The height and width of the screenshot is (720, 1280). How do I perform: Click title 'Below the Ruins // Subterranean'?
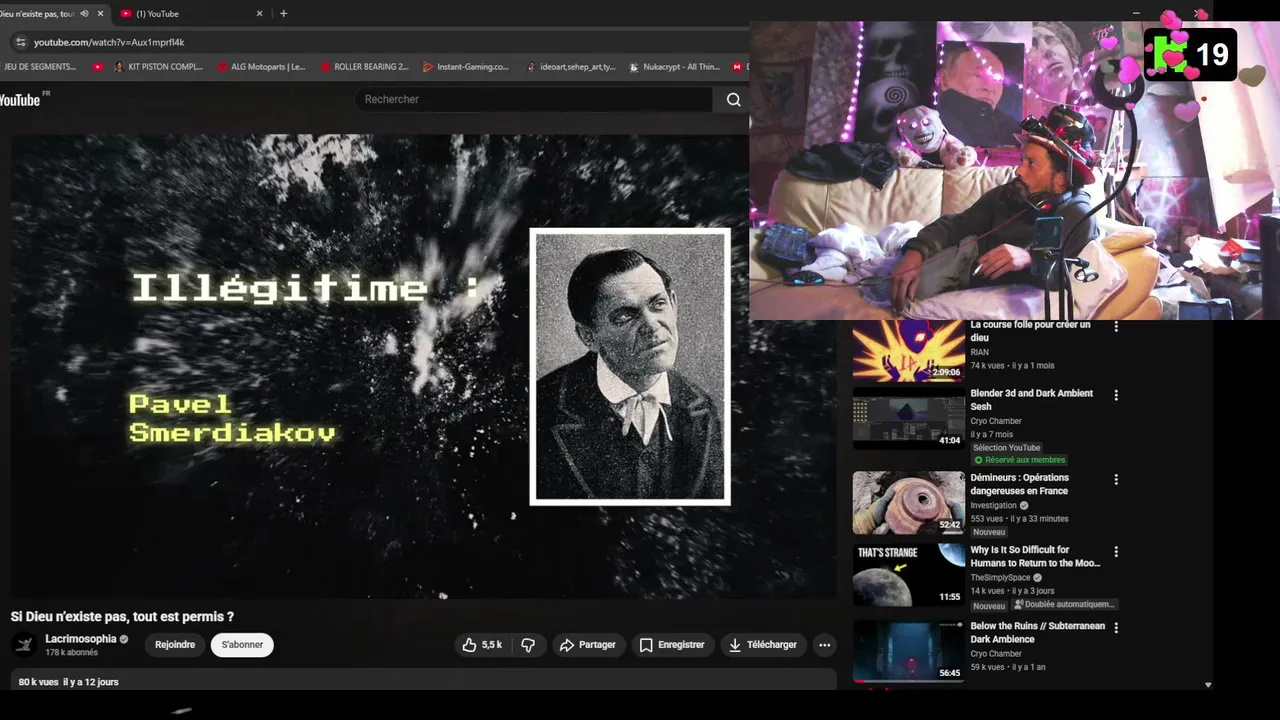point(1037,633)
